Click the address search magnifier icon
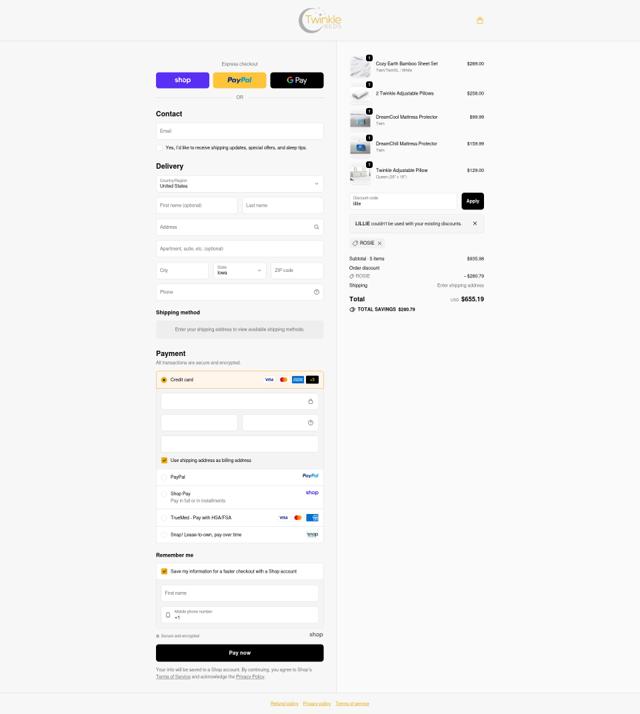This screenshot has width=640, height=714. (x=316, y=227)
